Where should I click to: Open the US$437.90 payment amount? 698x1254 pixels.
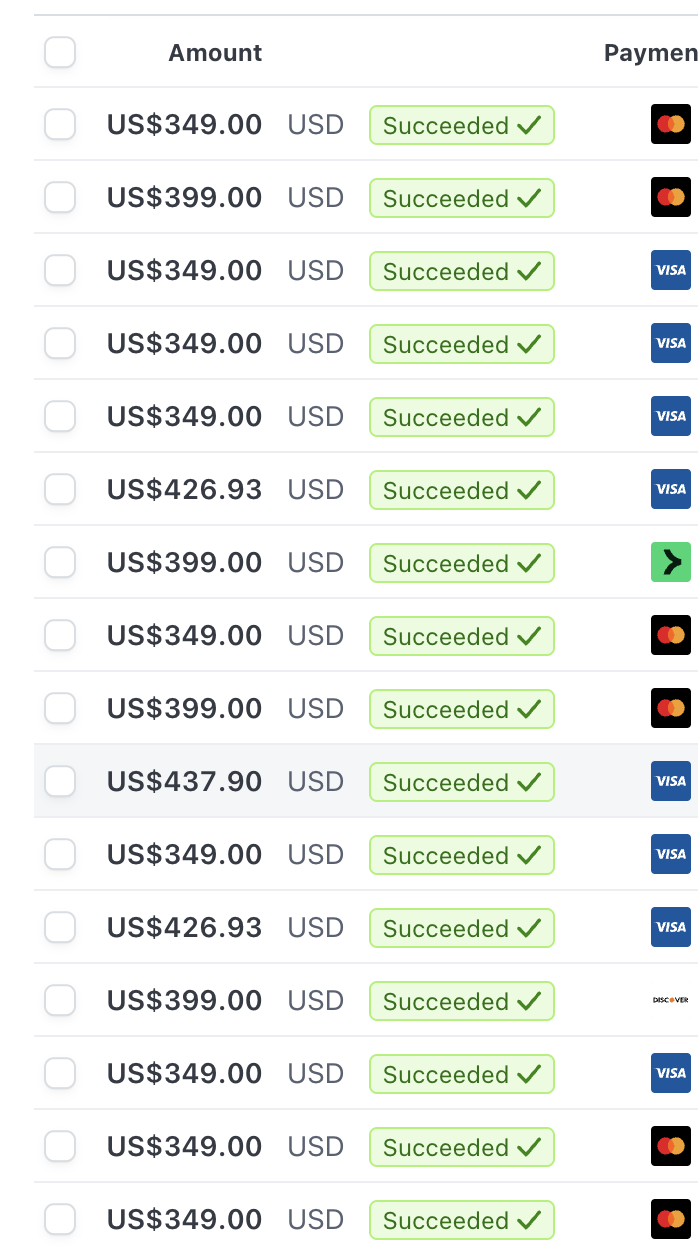click(184, 781)
